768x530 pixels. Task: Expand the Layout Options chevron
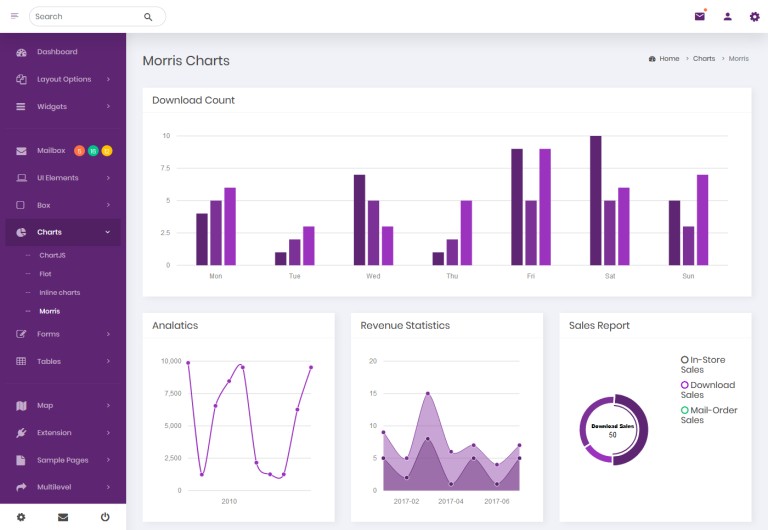coord(108,79)
